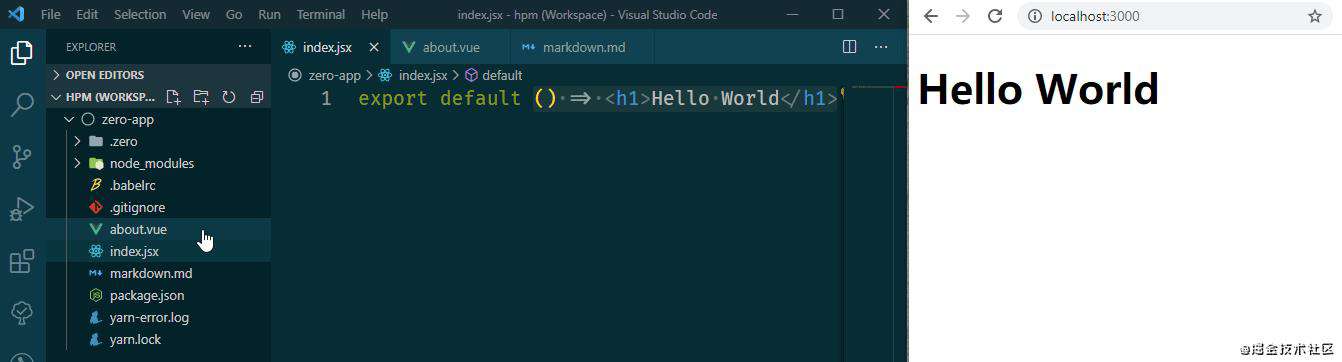Select index.jsx in the file tree
The image size is (1342, 362).
pos(158,251)
